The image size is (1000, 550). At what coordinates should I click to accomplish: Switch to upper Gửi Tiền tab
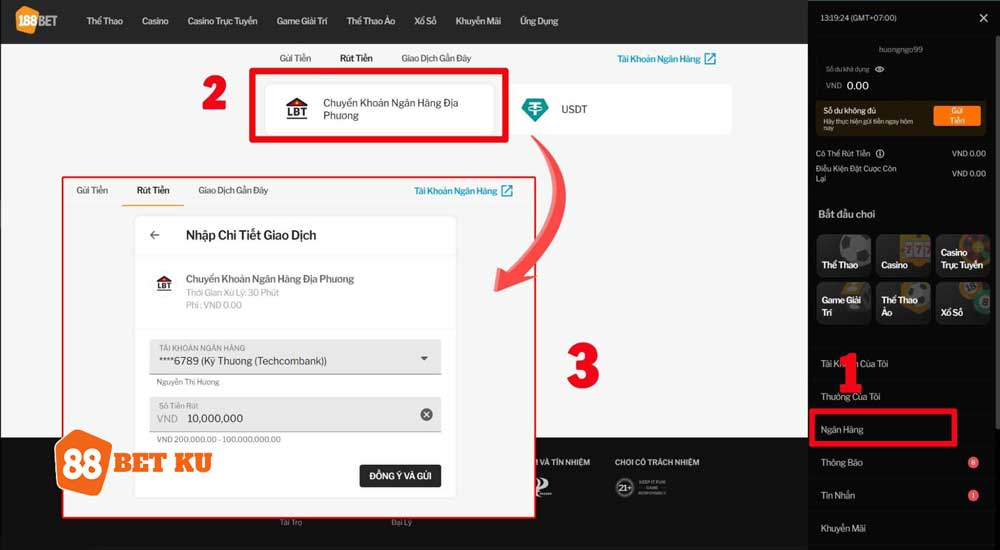[x=295, y=58]
